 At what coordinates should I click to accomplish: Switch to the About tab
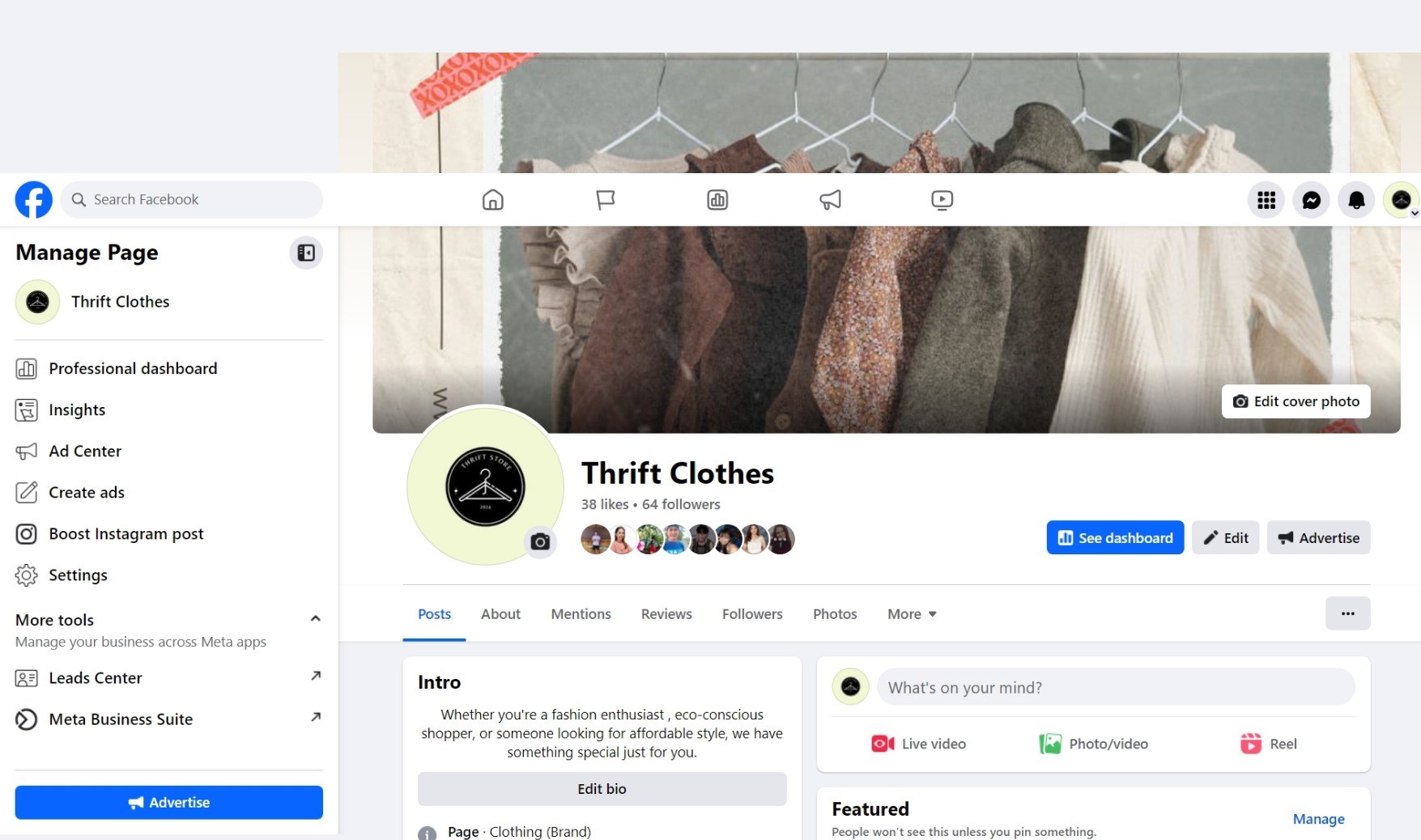click(x=500, y=614)
